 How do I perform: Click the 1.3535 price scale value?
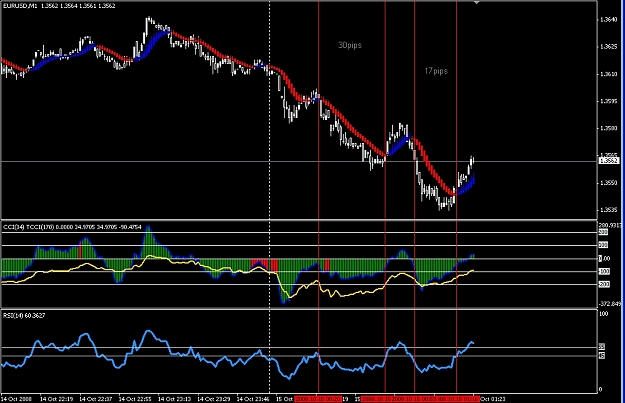click(608, 210)
